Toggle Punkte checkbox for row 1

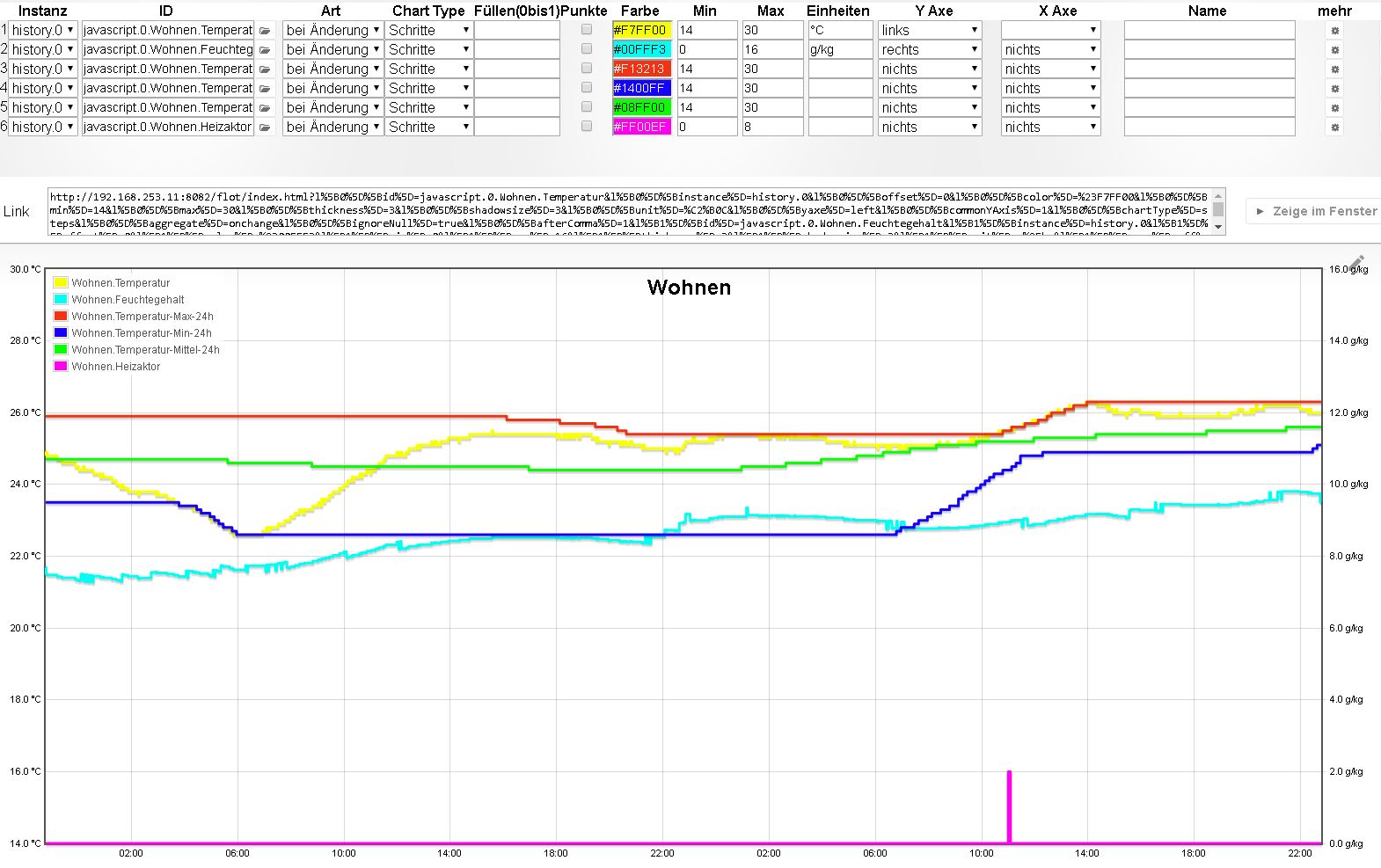(587, 29)
